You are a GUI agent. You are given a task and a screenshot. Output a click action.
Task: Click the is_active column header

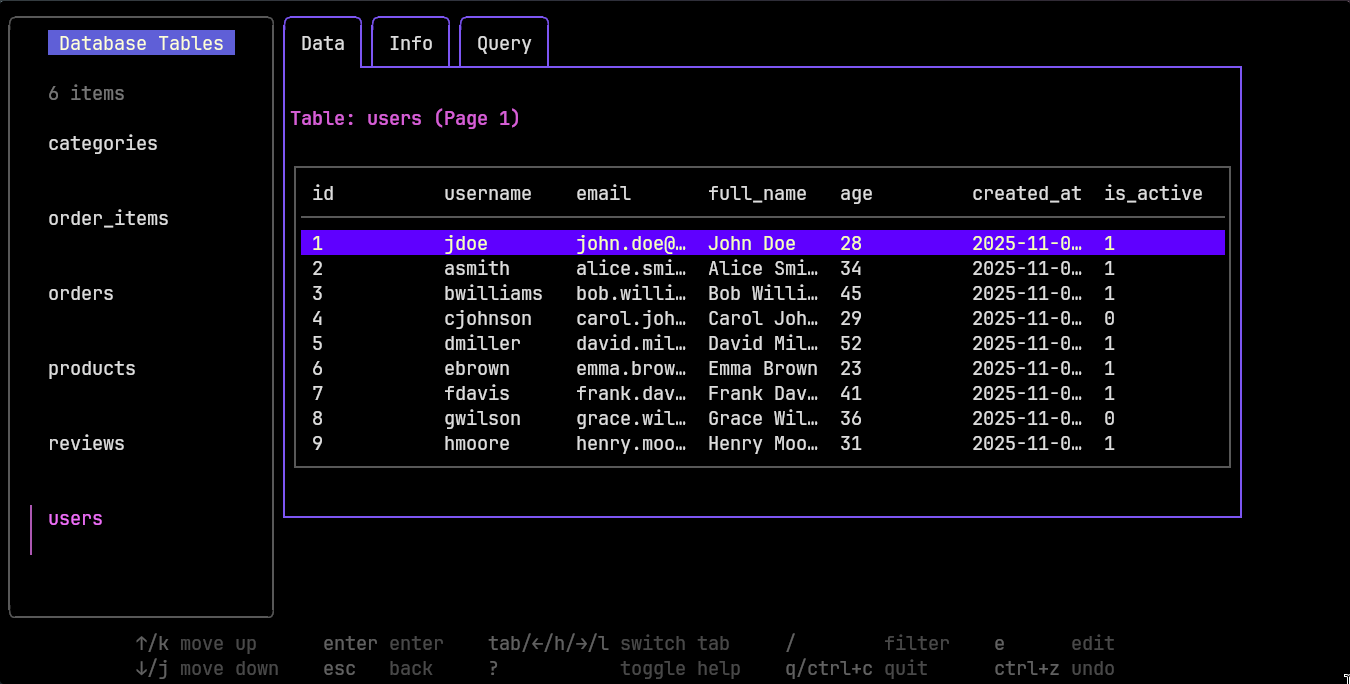coord(1153,193)
